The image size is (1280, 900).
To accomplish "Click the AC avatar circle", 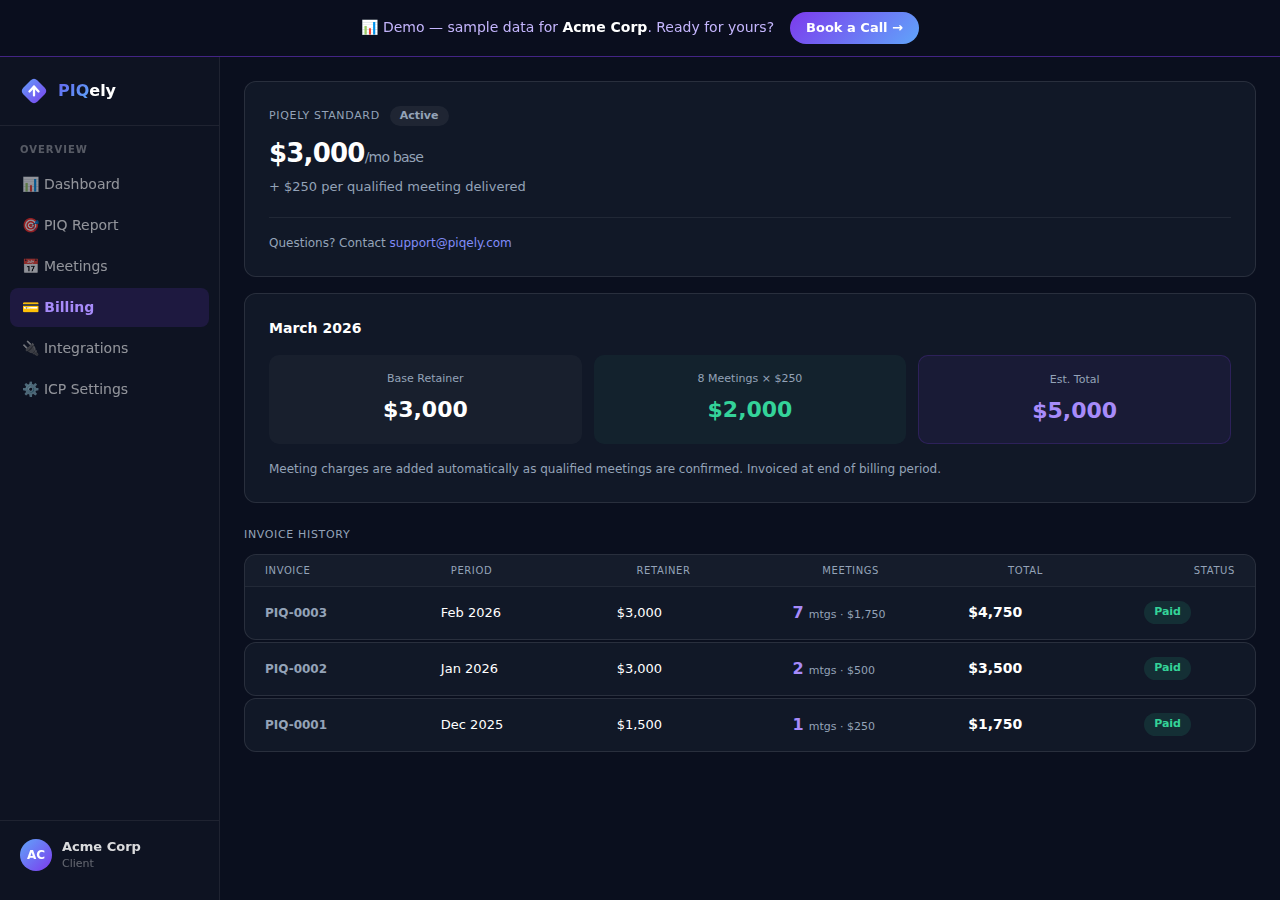I will (36, 855).
